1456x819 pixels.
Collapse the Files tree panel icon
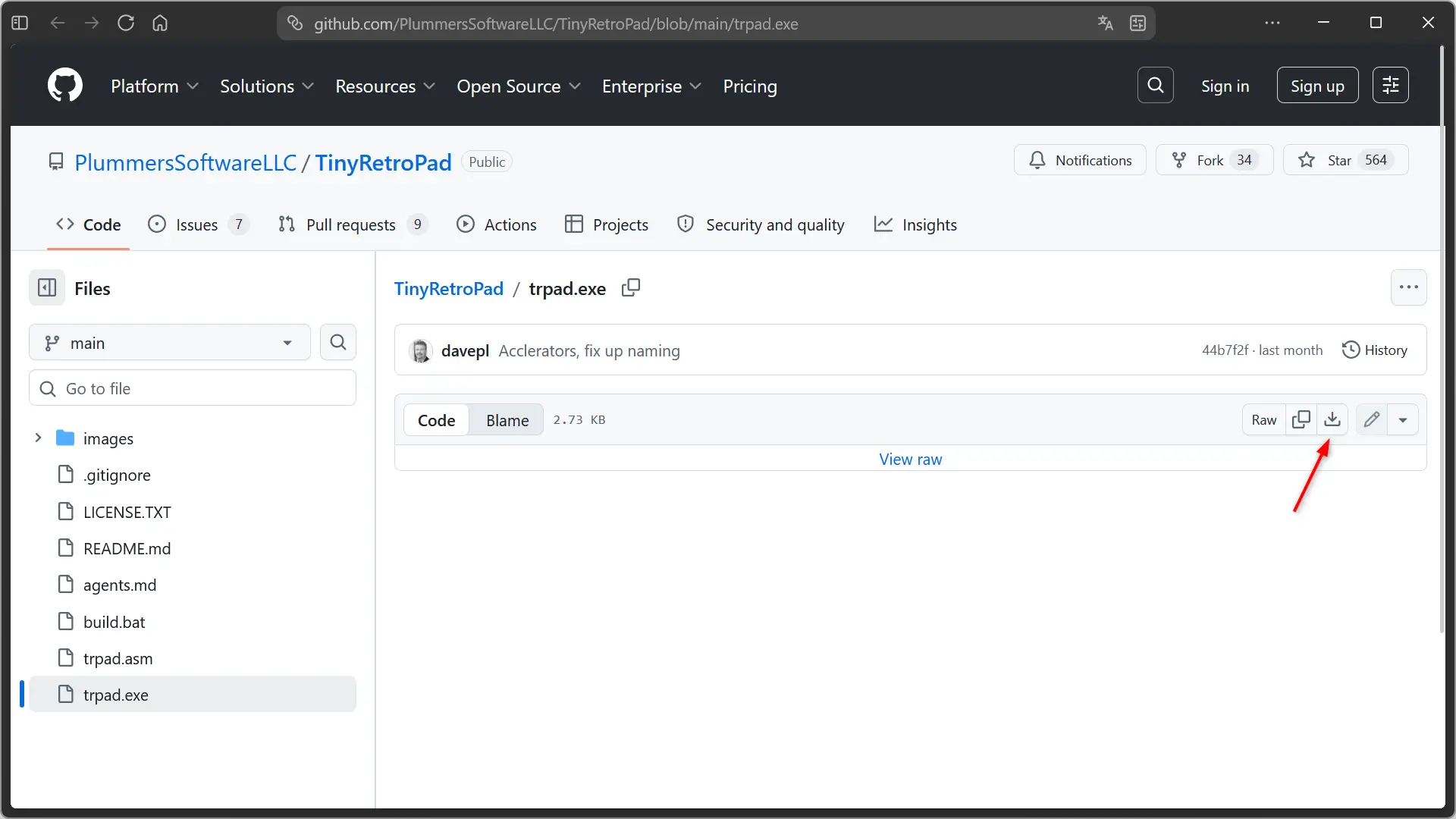[x=47, y=288]
